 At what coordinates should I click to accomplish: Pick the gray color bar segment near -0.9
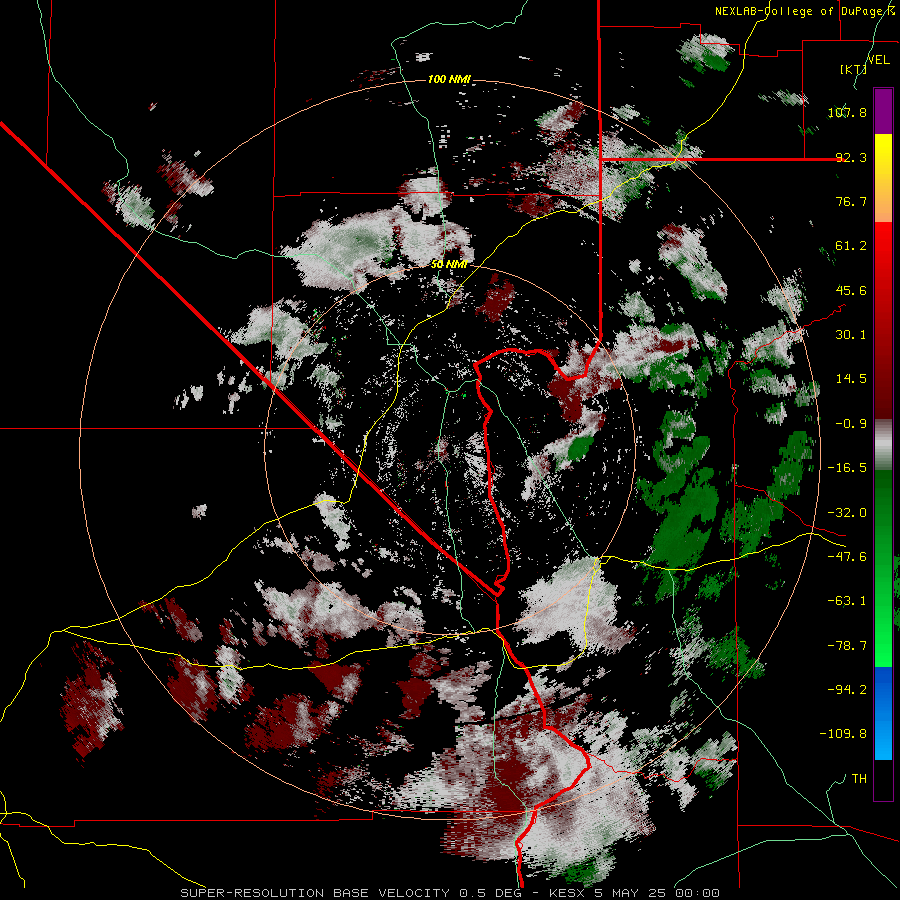point(883,445)
